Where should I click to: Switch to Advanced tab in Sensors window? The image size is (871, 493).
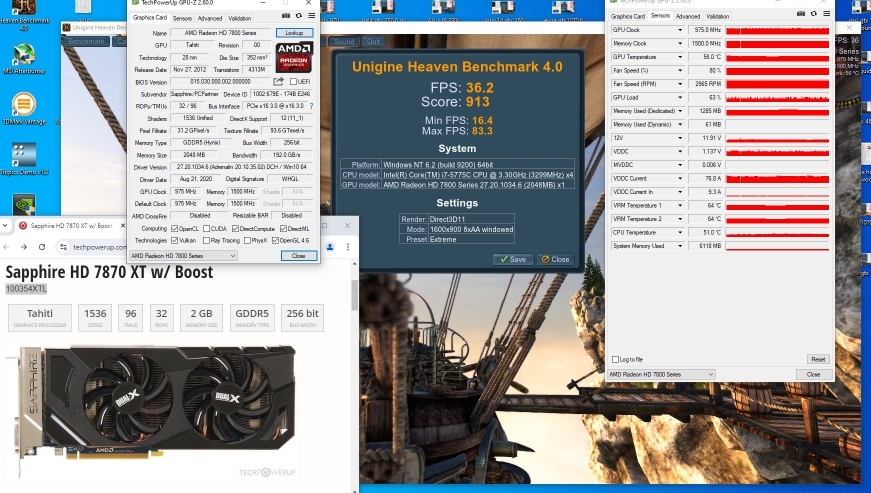pos(688,16)
